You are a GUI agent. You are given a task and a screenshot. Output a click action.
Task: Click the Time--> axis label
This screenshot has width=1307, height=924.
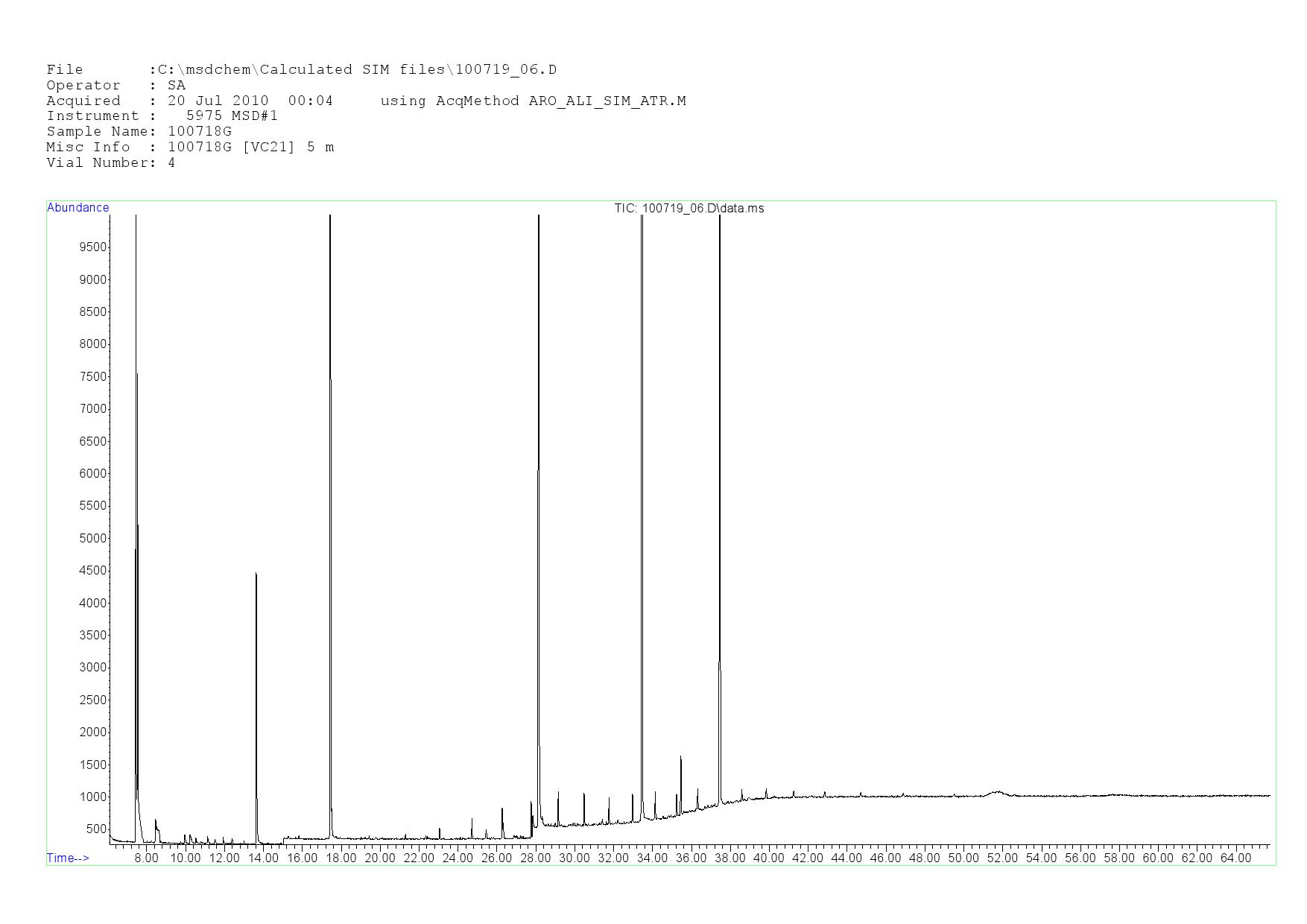pos(68,858)
